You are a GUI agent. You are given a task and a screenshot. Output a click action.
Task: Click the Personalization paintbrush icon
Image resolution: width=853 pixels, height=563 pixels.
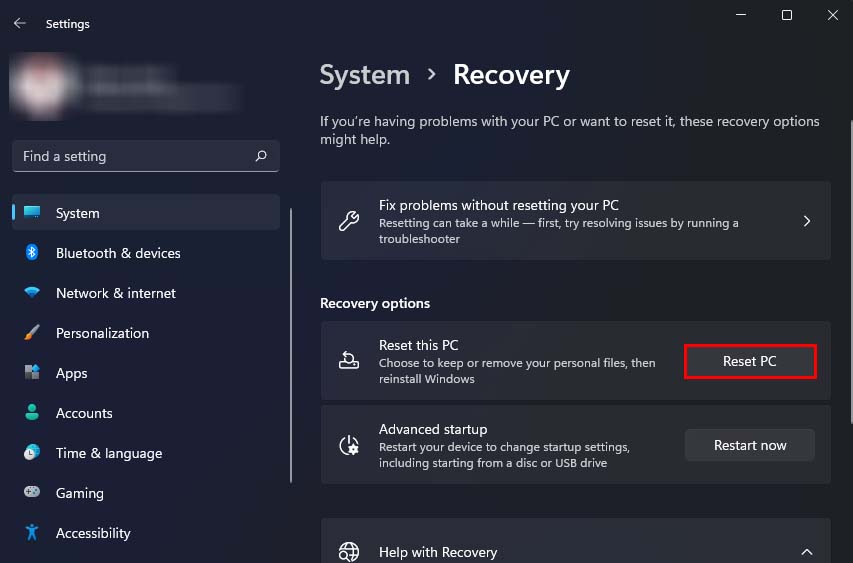tap(32, 333)
